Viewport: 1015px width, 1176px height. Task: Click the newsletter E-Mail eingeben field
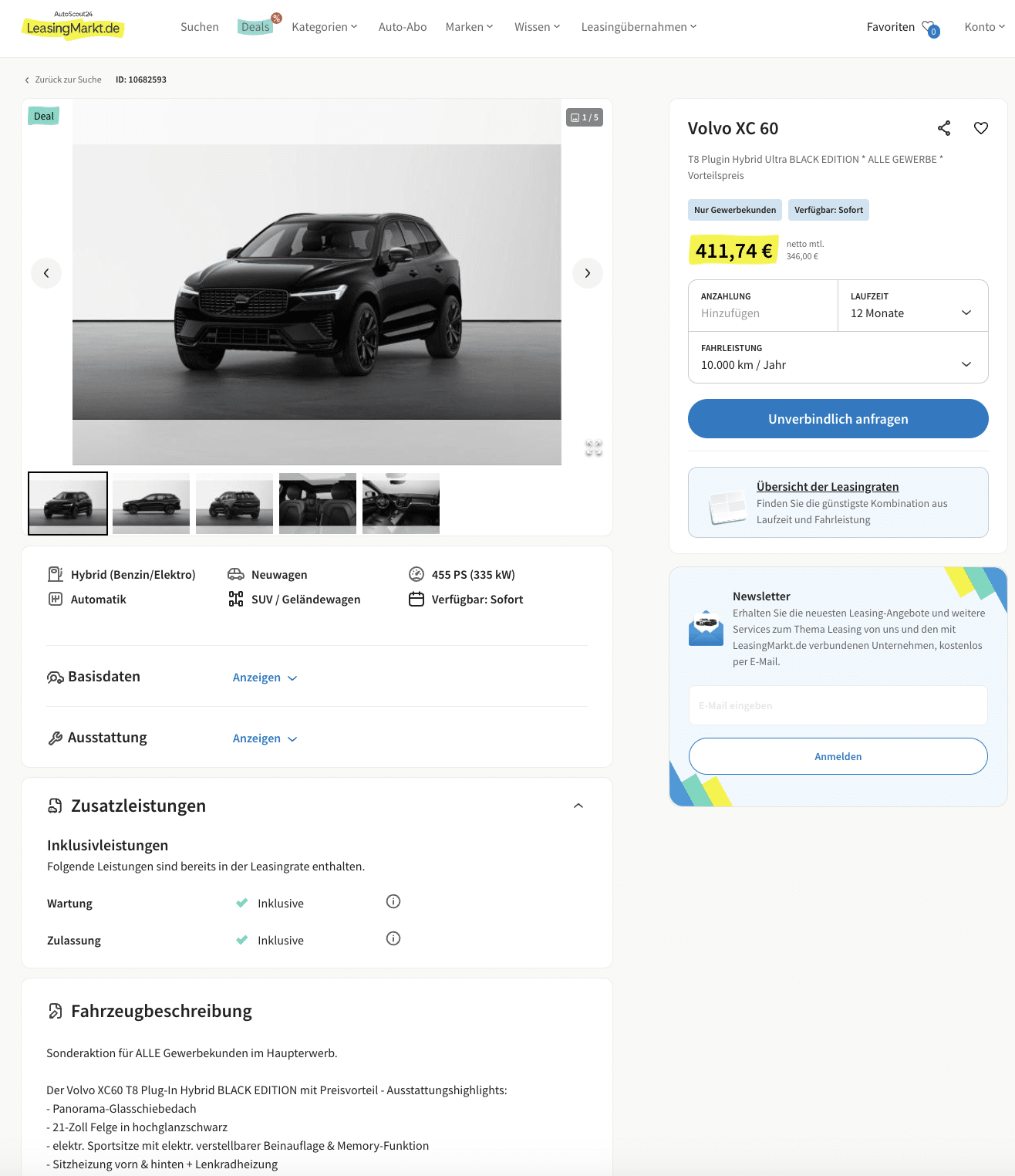click(838, 705)
